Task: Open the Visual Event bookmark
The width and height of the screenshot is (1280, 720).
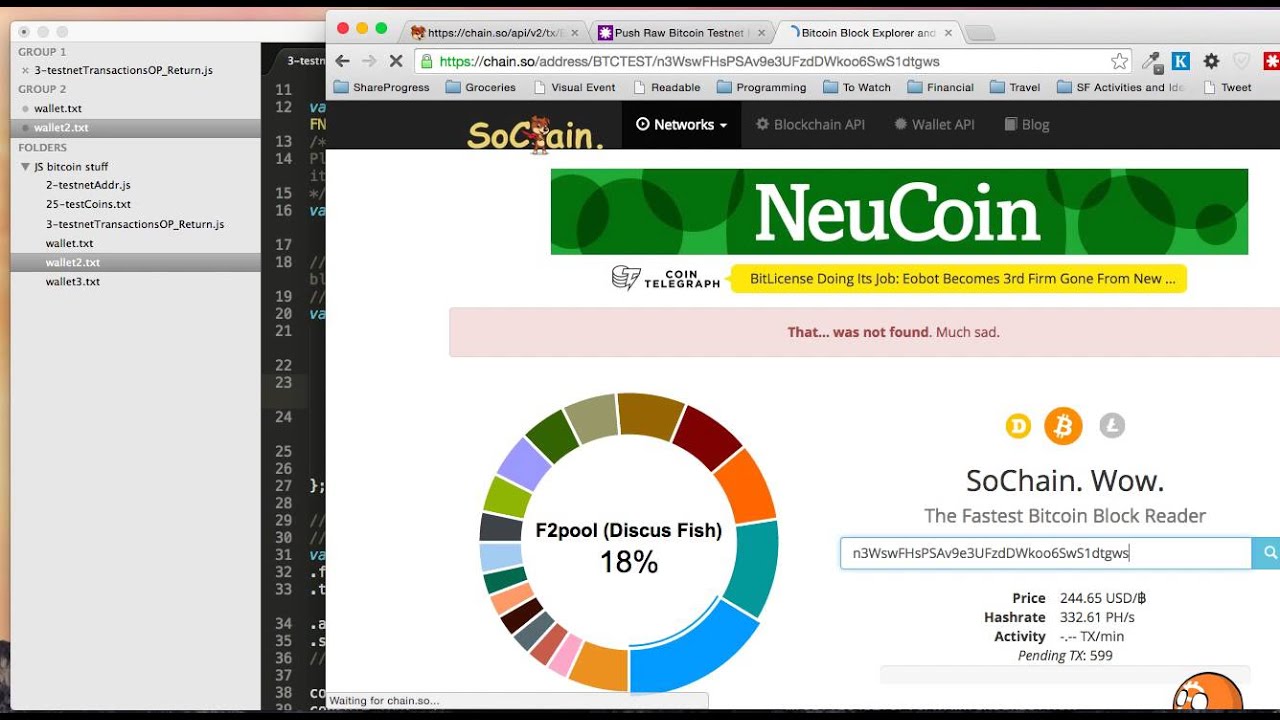Action: tap(574, 87)
